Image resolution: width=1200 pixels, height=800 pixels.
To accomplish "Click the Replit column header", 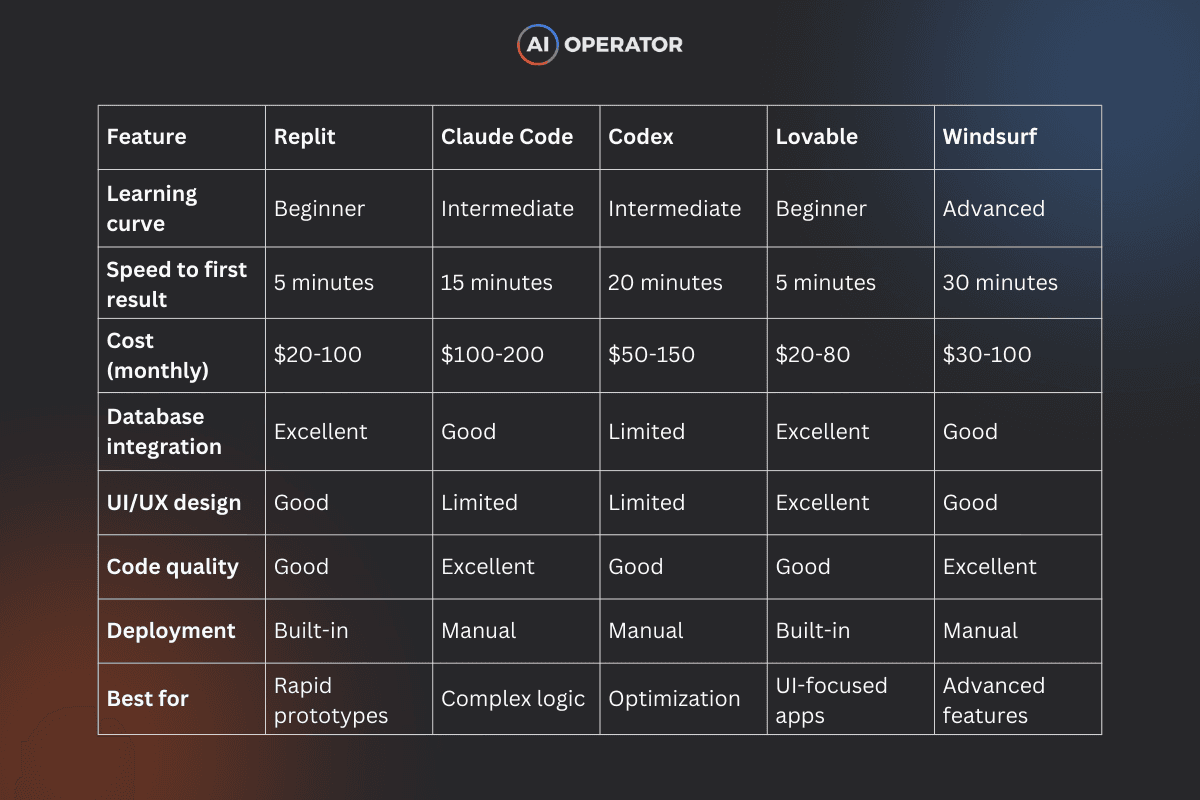I will 305,137.
